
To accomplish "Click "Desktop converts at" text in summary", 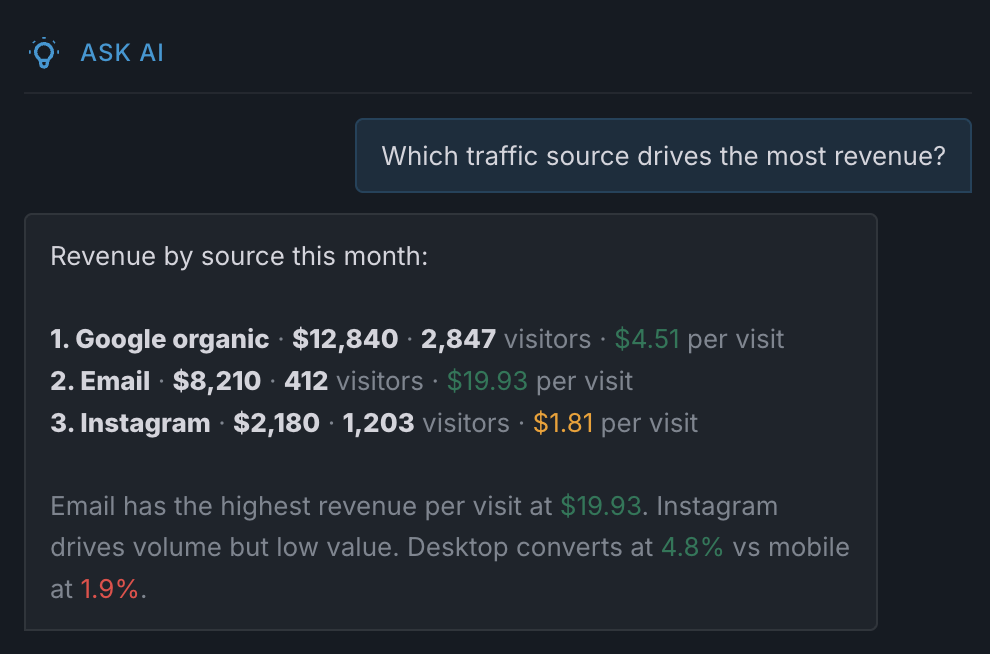I will point(531,548).
